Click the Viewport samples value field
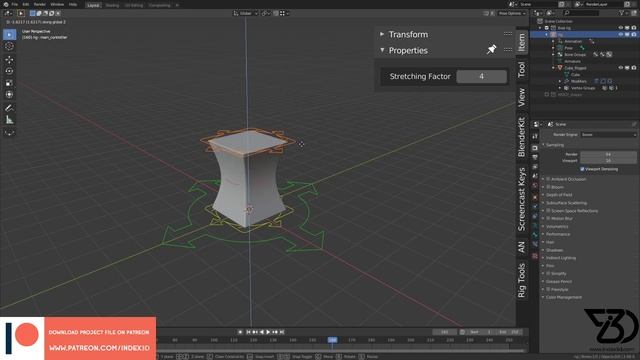This screenshot has height=360, width=640. (608, 160)
